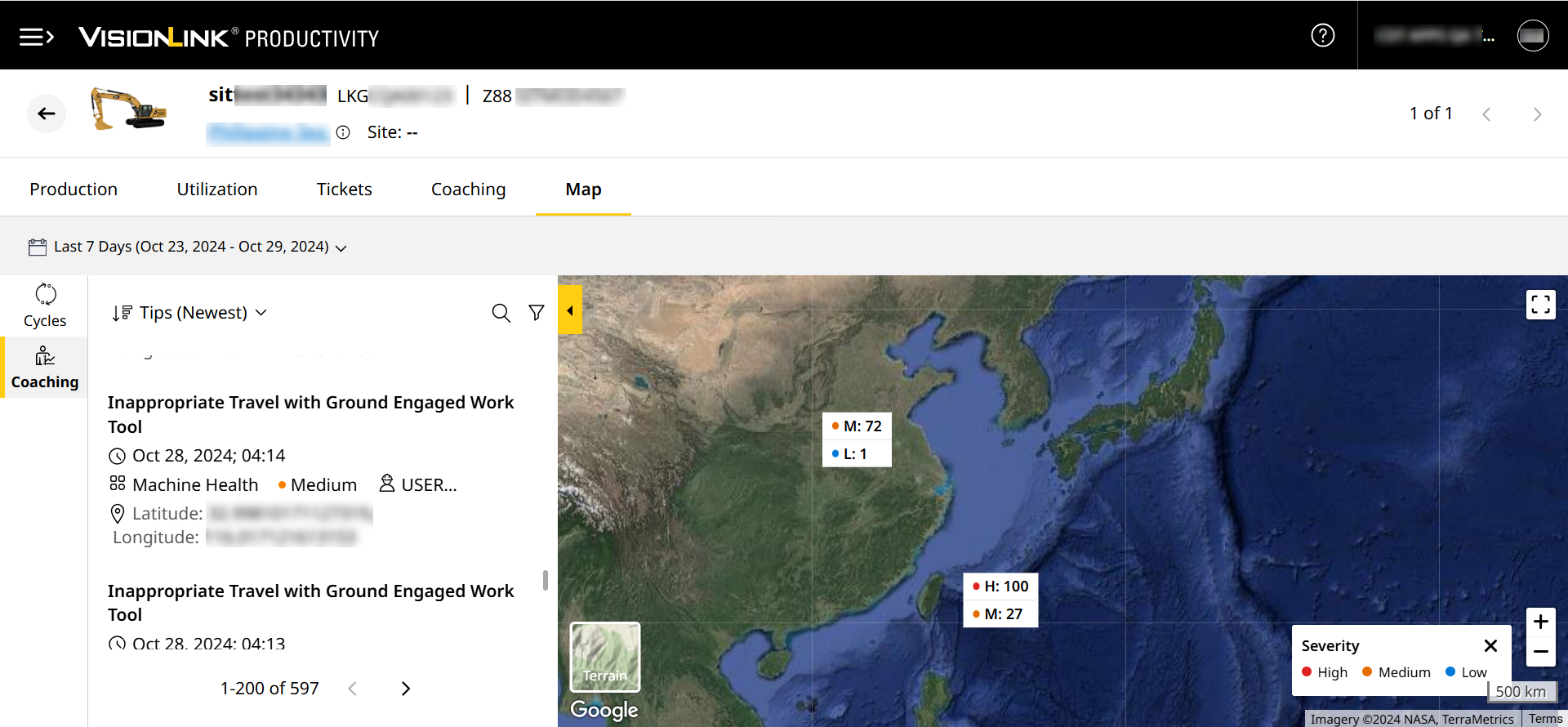Open the Tickets tab
This screenshot has width=1568, height=727.
point(344,190)
